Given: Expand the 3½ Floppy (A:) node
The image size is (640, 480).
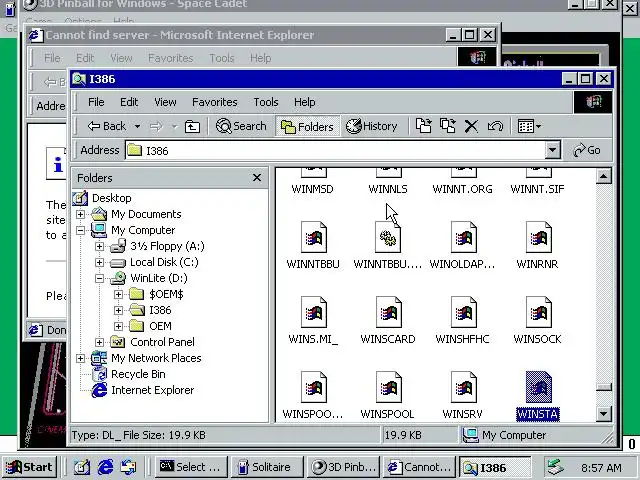Looking at the screenshot, I should pos(99,246).
